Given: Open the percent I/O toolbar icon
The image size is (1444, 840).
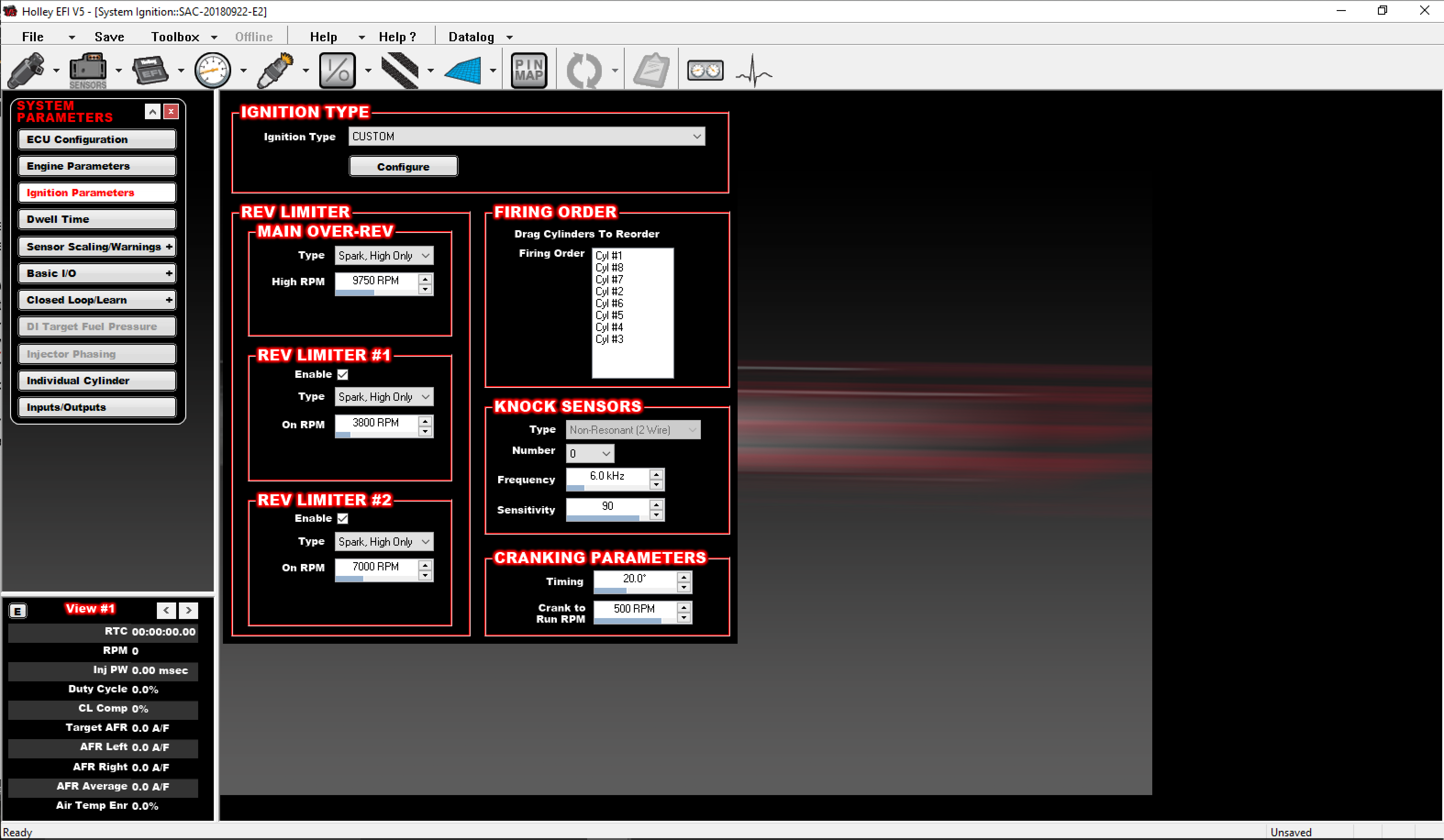Looking at the screenshot, I should click(338, 71).
